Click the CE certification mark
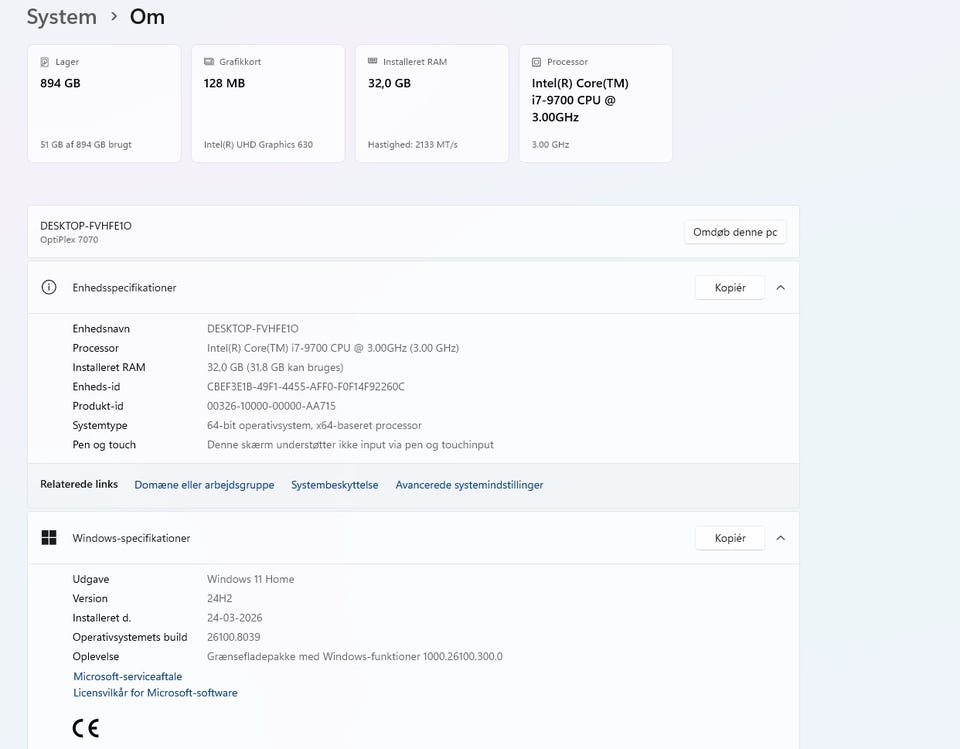960x749 pixels. (86, 728)
